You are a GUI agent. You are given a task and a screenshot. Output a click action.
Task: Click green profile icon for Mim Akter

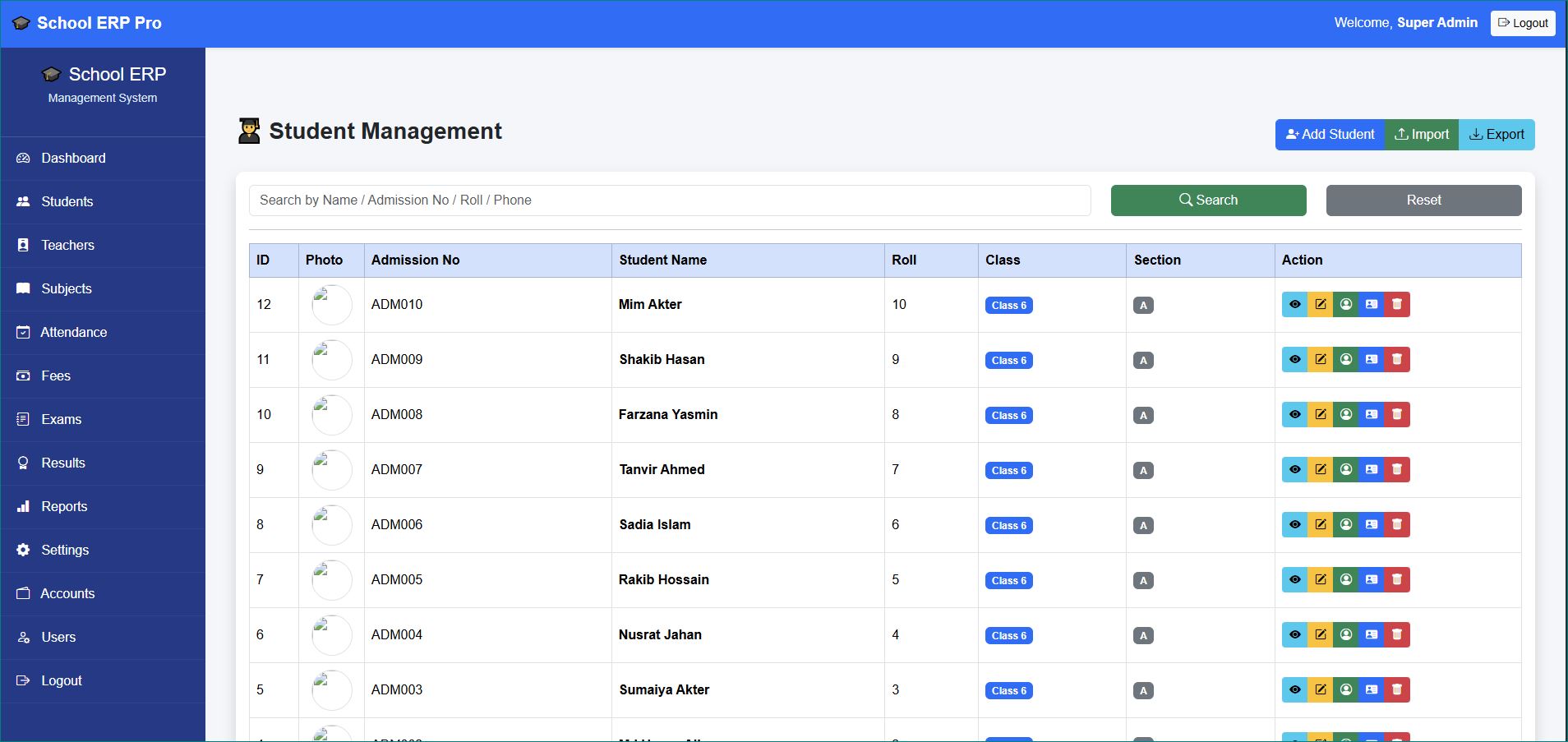click(1346, 305)
